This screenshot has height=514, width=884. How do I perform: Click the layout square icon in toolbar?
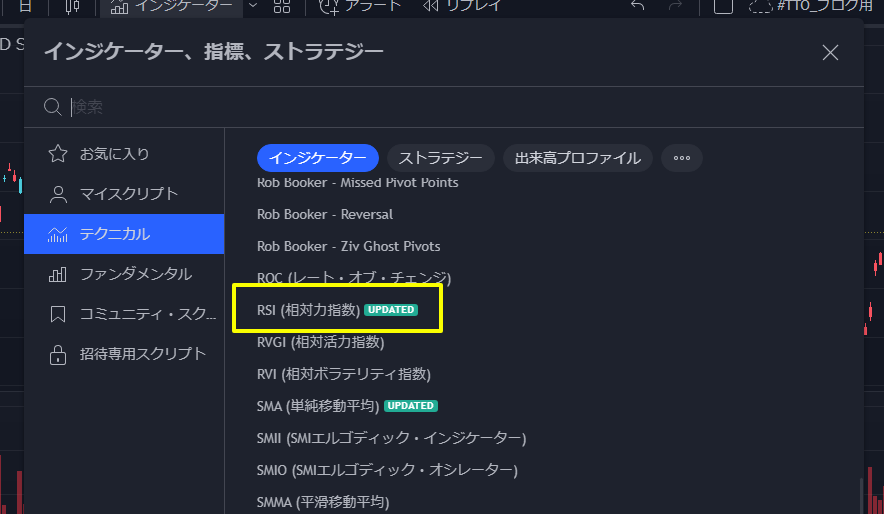(723, 6)
